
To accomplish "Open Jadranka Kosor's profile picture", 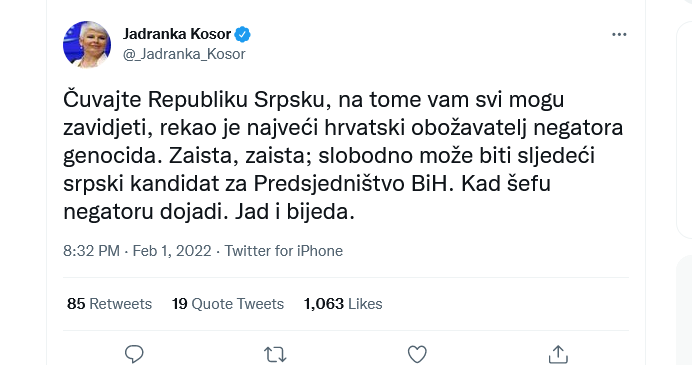I will coord(87,45).
